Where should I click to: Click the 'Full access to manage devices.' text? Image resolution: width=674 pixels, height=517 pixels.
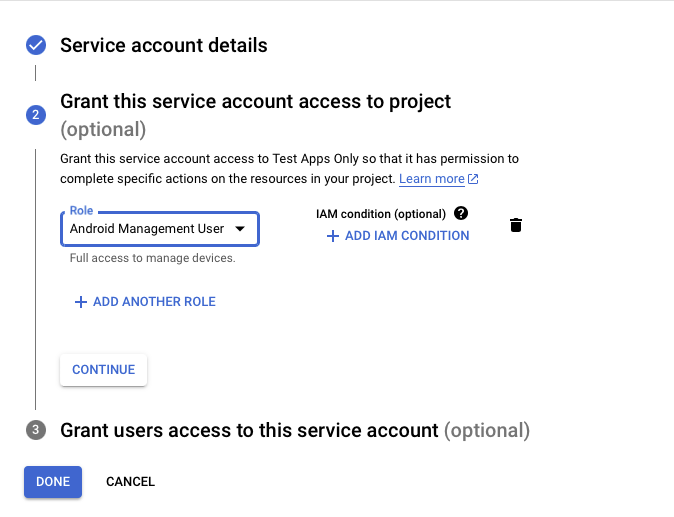(153, 258)
